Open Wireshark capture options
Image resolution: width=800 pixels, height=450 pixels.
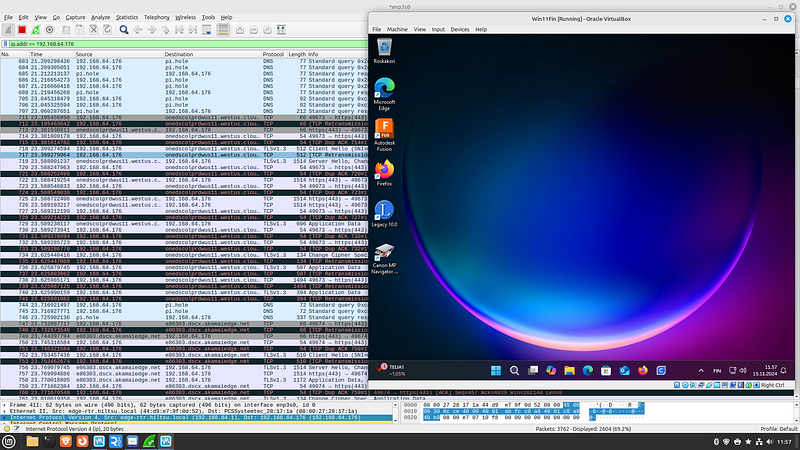49,30
